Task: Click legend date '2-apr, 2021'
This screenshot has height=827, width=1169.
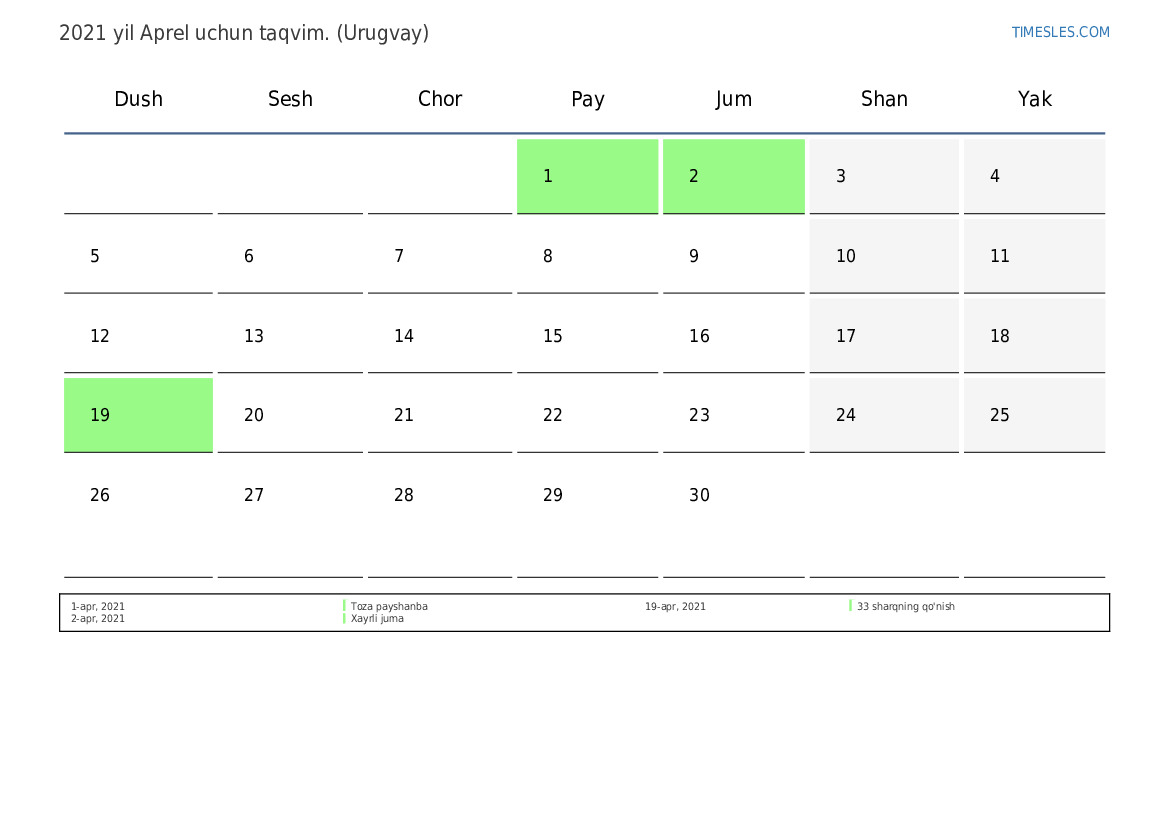Action: coord(98,618)
